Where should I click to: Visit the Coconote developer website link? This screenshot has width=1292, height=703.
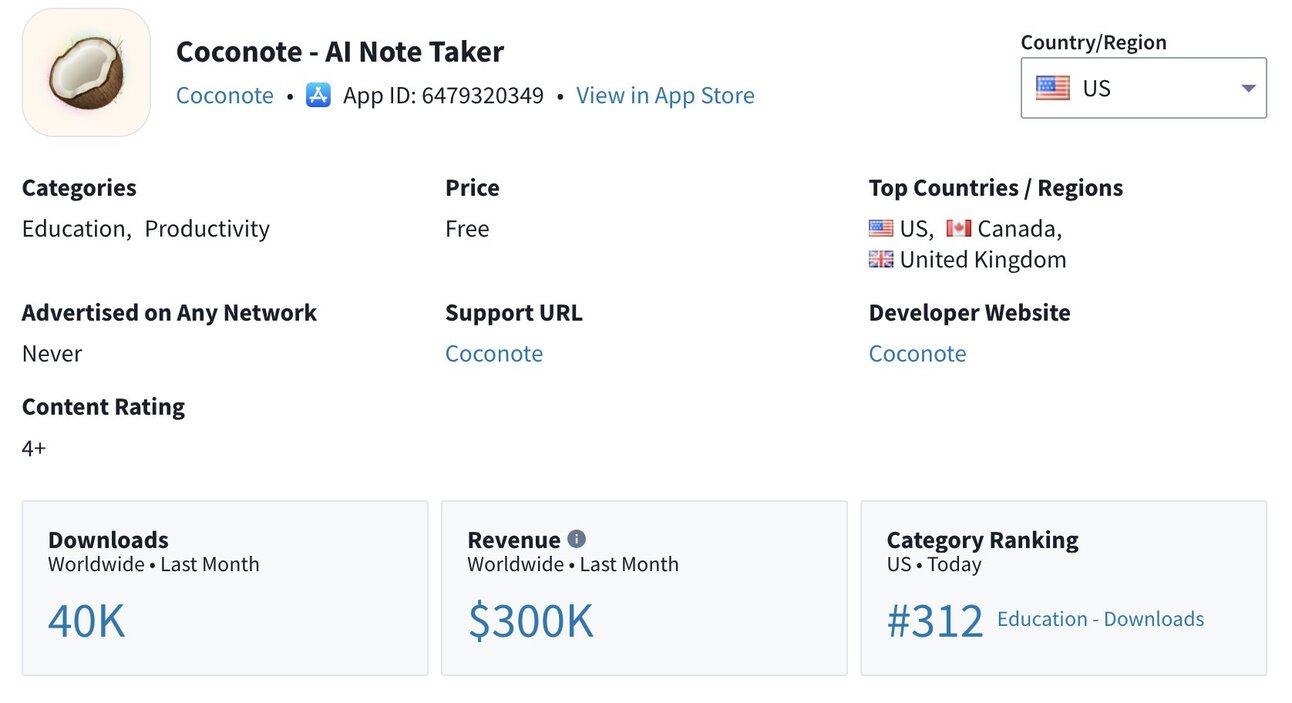pyautogui.click(x=917, y=353)
